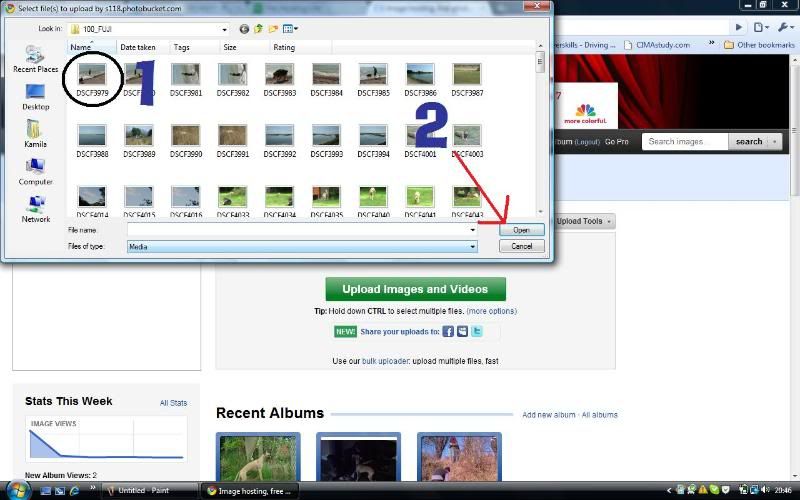Screen dimensions: 800x500
Task: Click the Twitter share icon
Action: tap(477, 332)
